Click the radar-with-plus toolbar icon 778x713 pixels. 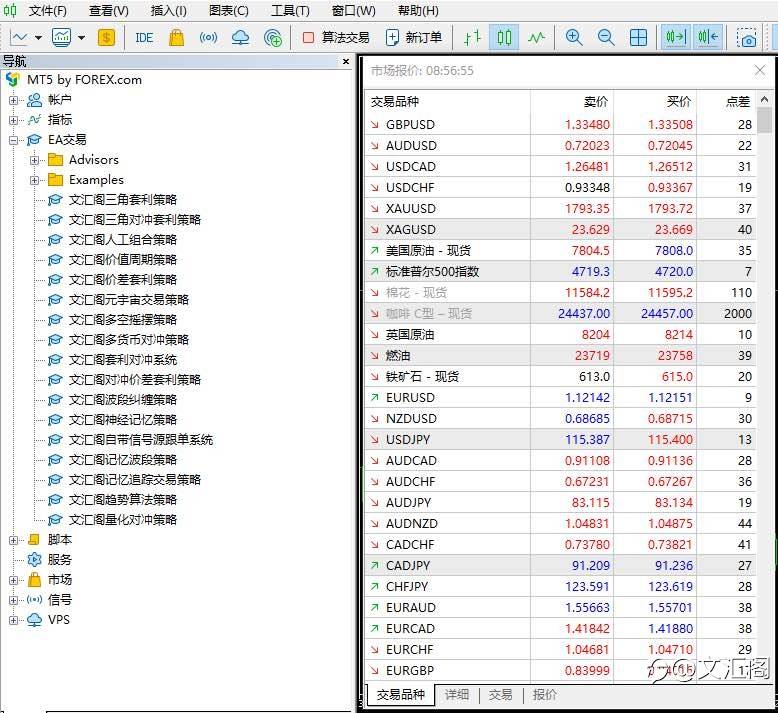click(x=273, y=38)
